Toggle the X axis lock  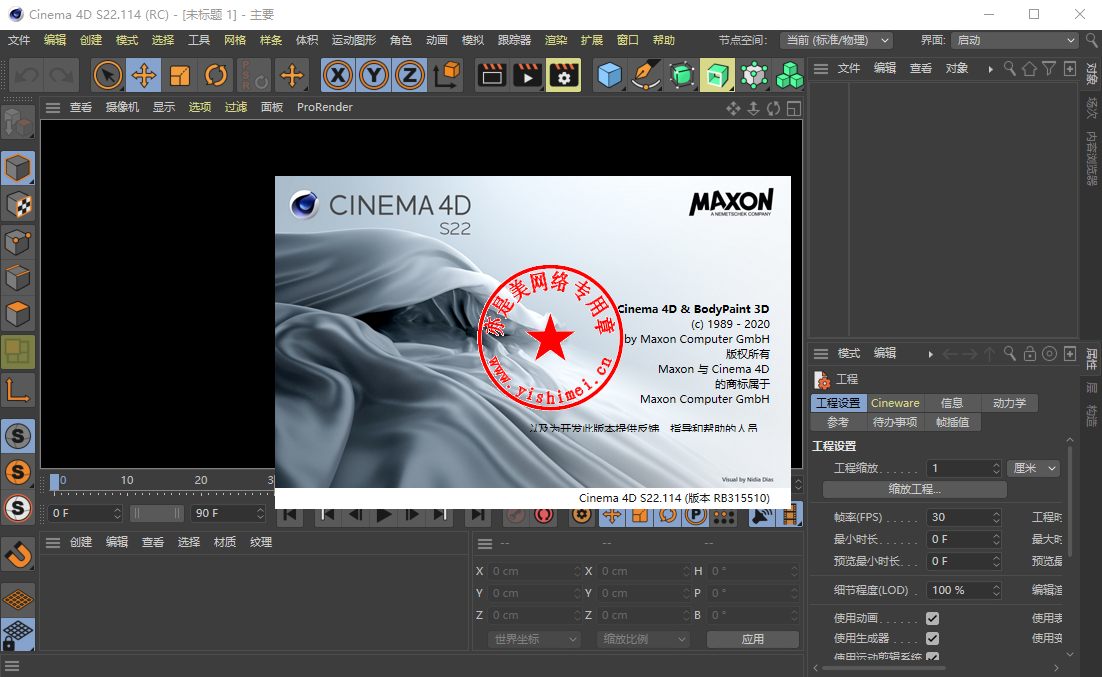click(x=338, y=75)
